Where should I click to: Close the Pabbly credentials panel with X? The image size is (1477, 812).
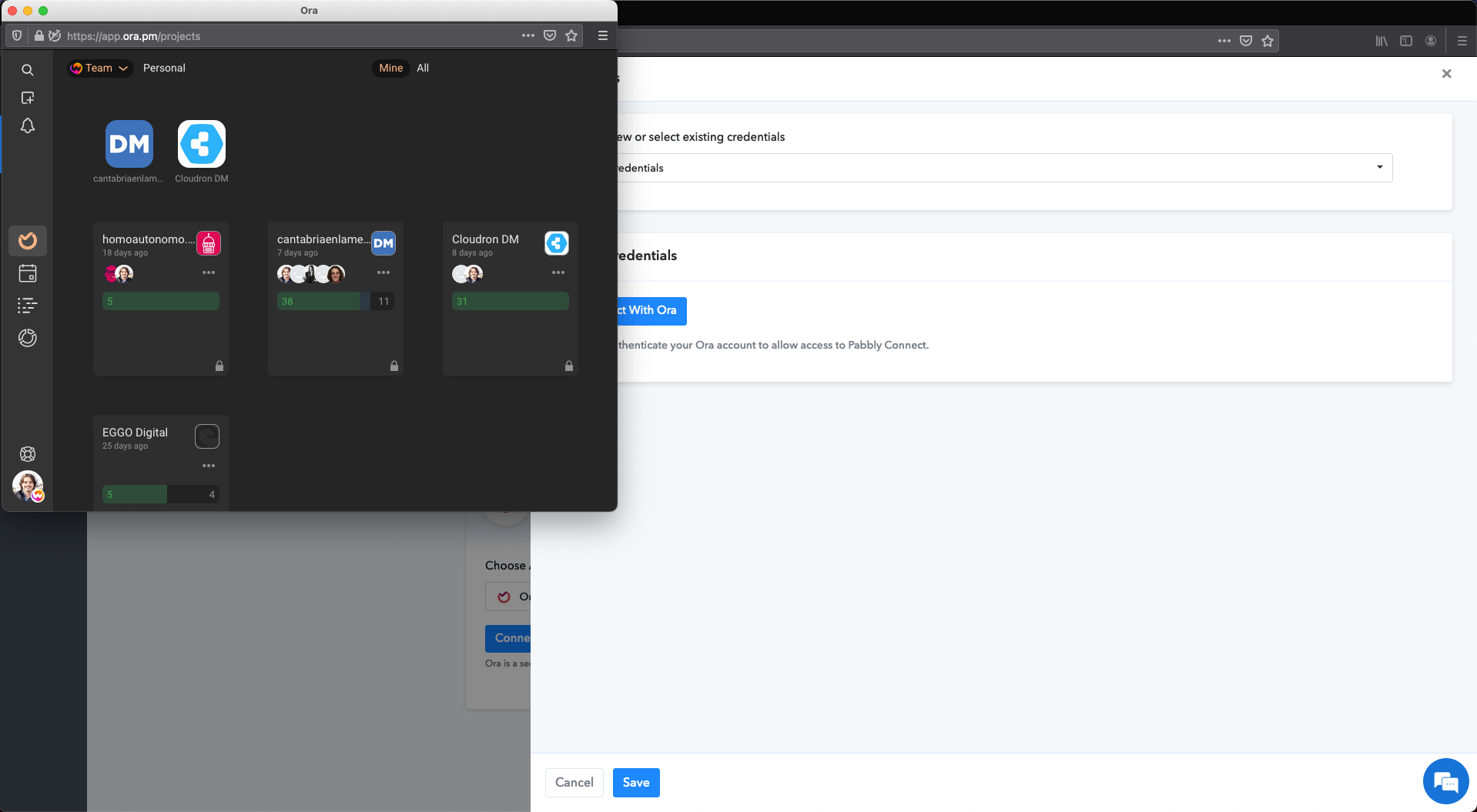tap(1446, 74)
